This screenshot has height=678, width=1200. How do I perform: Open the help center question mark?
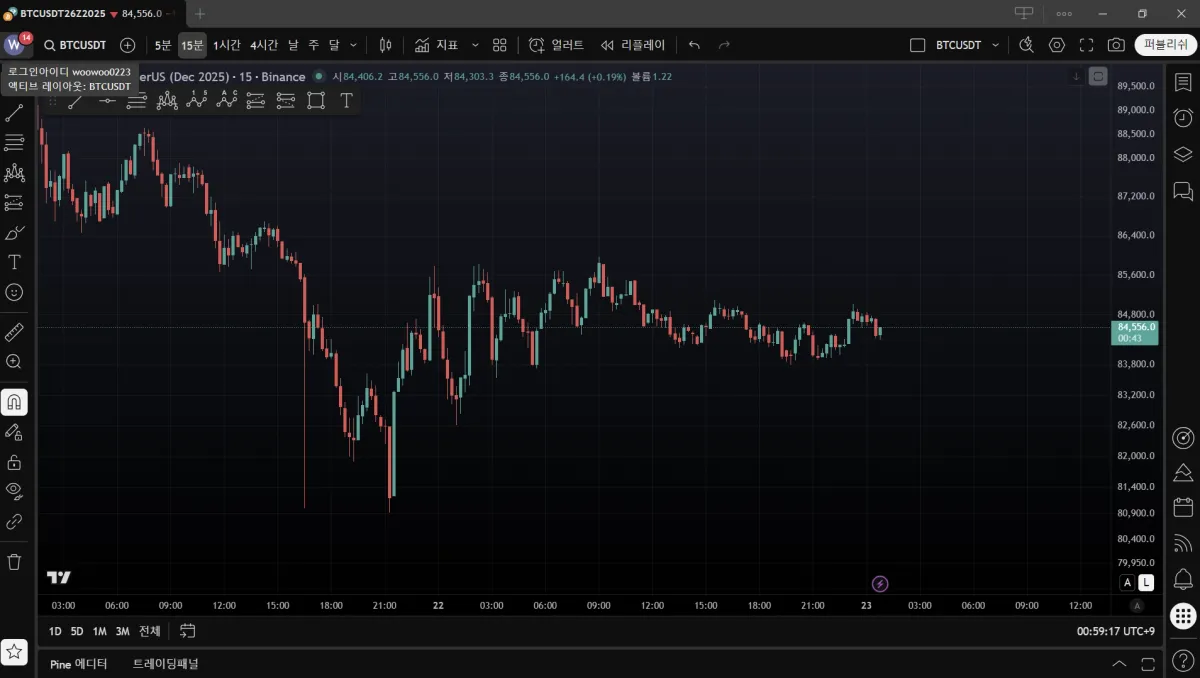coord(1183,660)
